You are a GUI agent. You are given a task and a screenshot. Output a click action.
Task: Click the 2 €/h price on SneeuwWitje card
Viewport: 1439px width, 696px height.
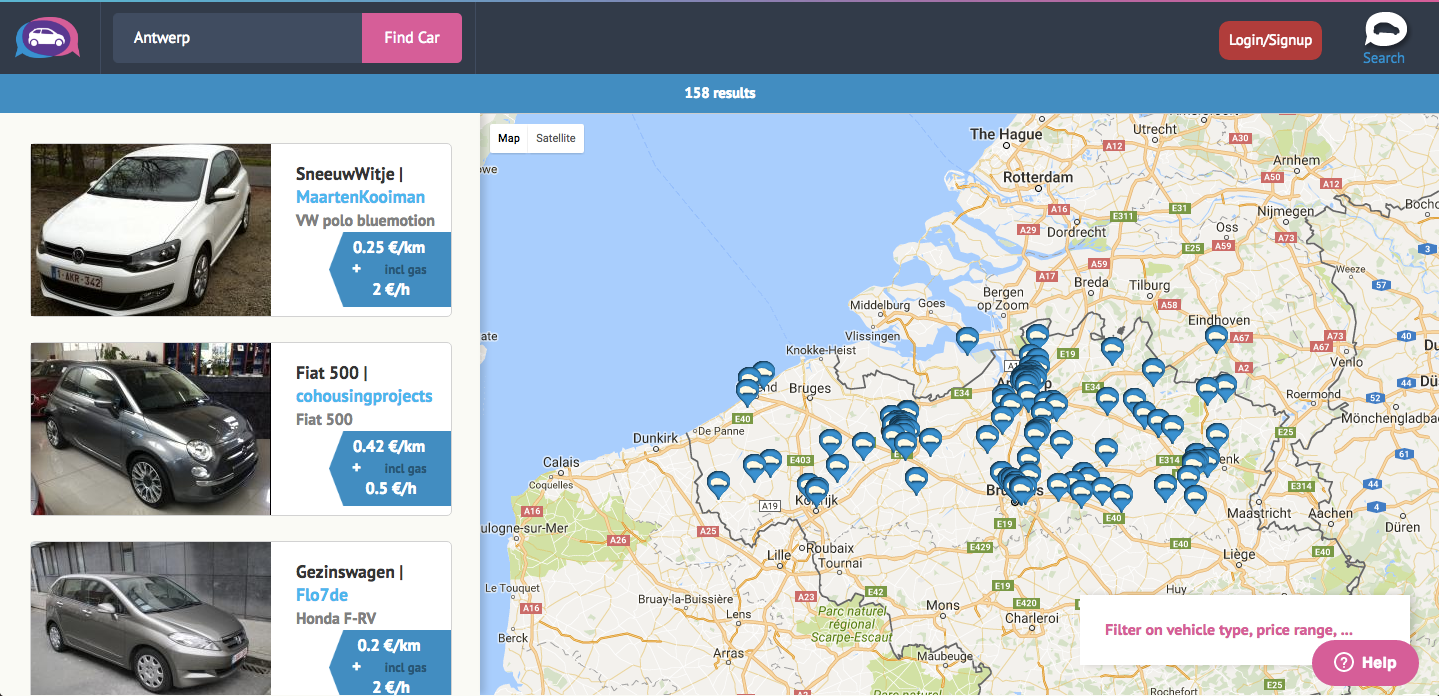pyautogui.click(x=390, y=290)
